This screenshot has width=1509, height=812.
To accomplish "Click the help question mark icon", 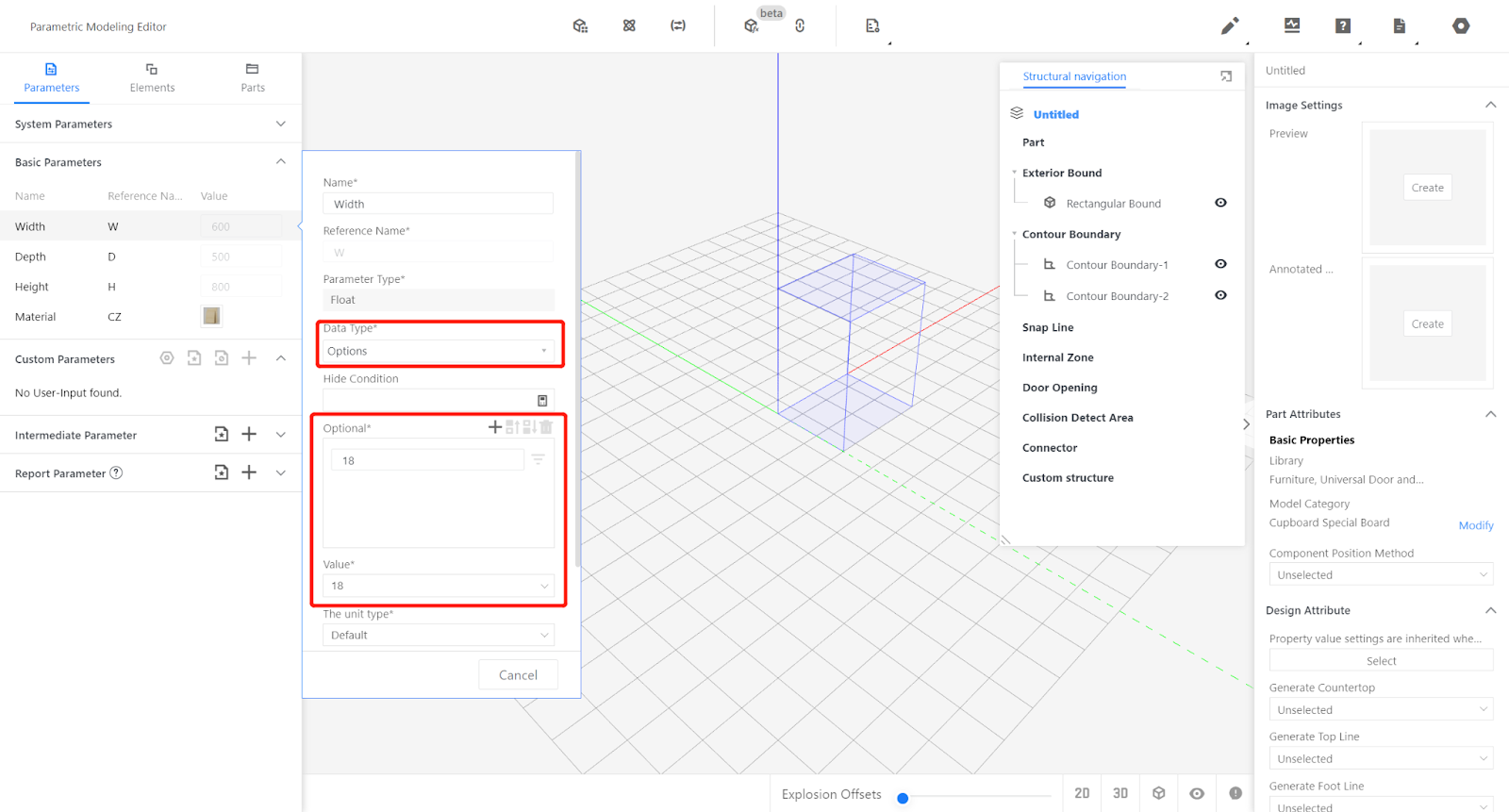I will (1343, 26).
